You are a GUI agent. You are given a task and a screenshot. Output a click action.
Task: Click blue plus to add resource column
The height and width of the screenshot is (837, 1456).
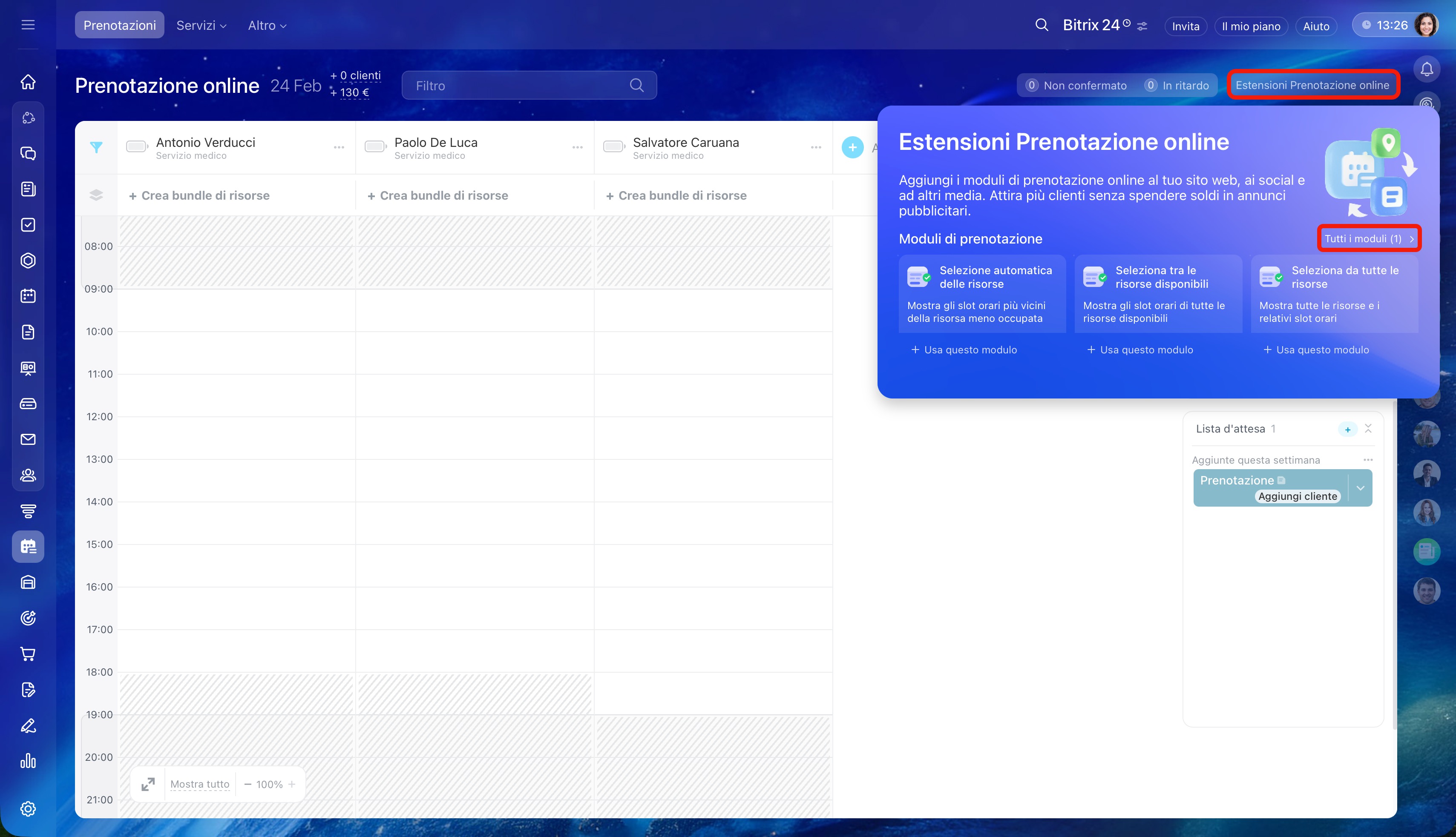click(852, 148)
